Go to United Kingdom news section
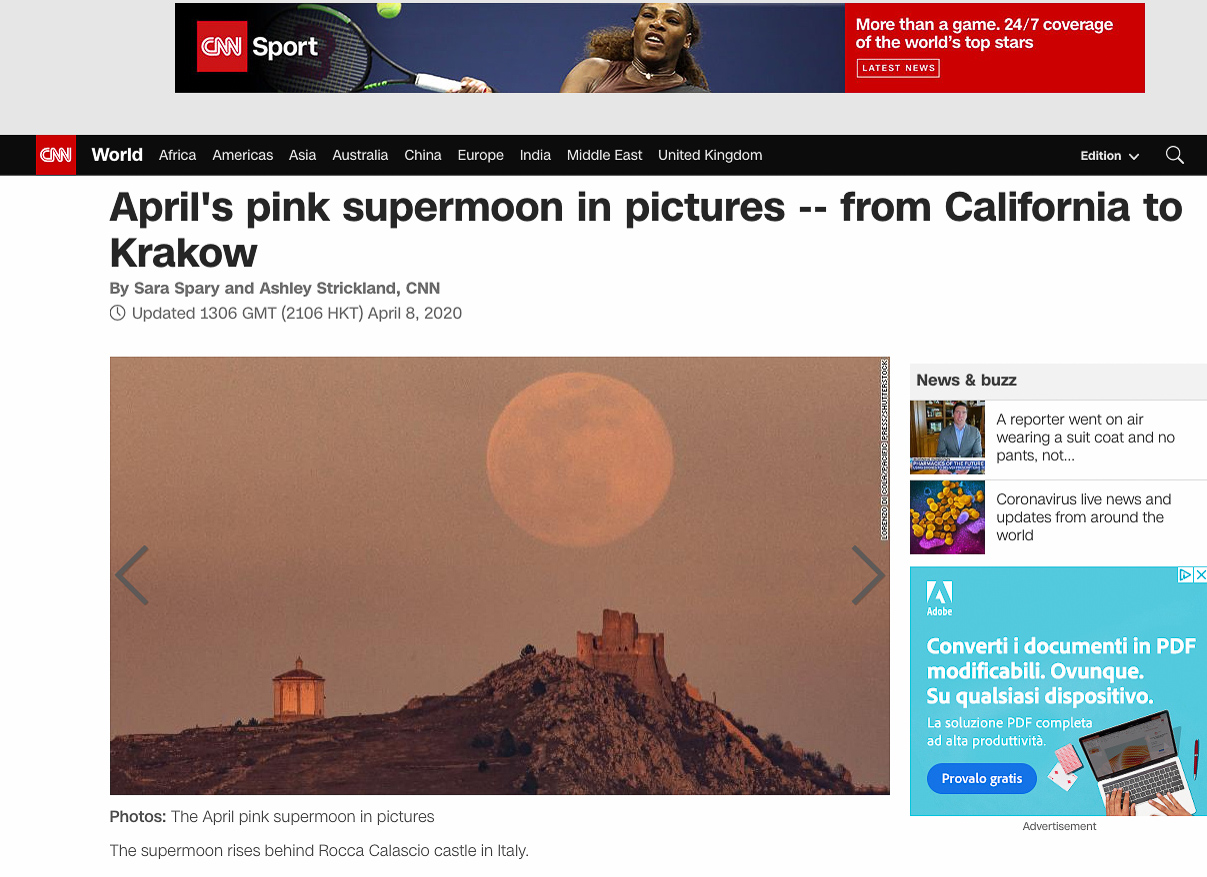1207x877 pixels. pos(710,155)
